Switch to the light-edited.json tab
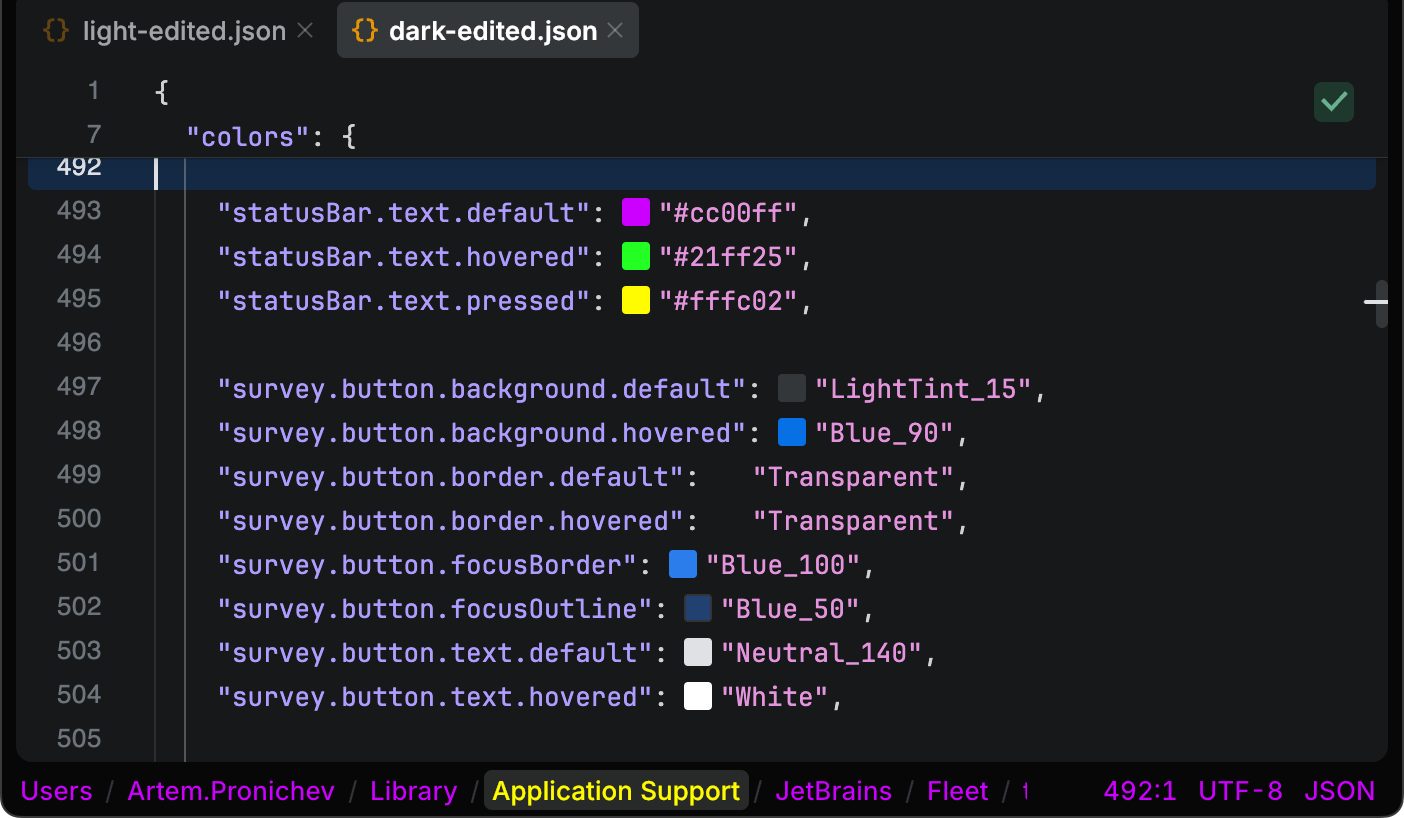This screenshot has height=818, width=1404. (x=185, y=30)
